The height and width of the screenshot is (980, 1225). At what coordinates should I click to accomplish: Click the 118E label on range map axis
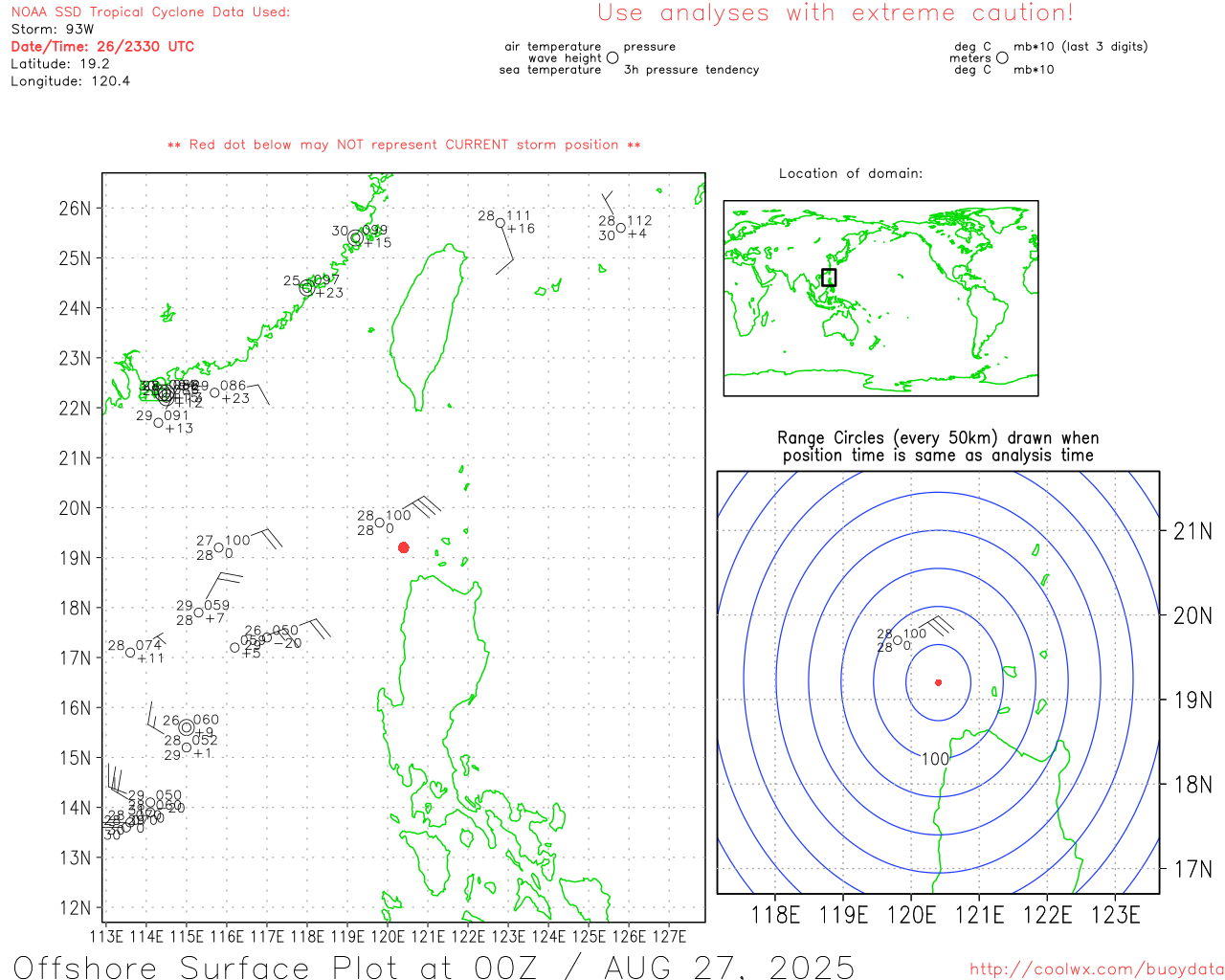click(775, 915)
